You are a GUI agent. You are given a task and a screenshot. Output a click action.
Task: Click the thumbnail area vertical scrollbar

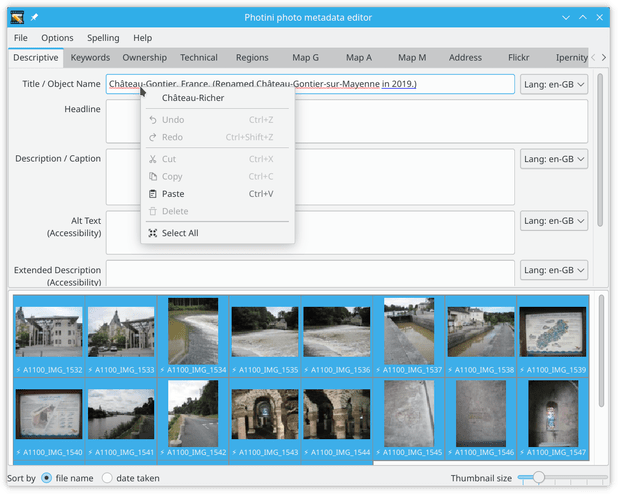point(601,351)
